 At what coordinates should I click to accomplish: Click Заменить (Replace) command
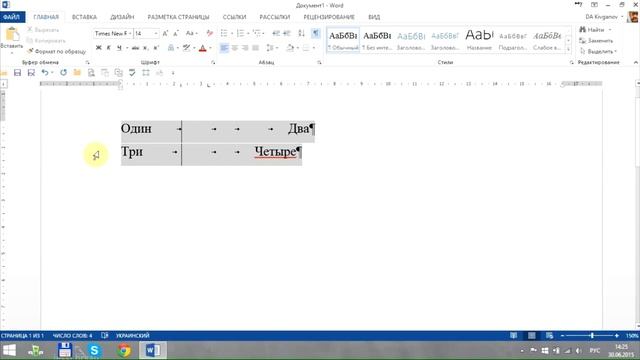tap(596, 40)
